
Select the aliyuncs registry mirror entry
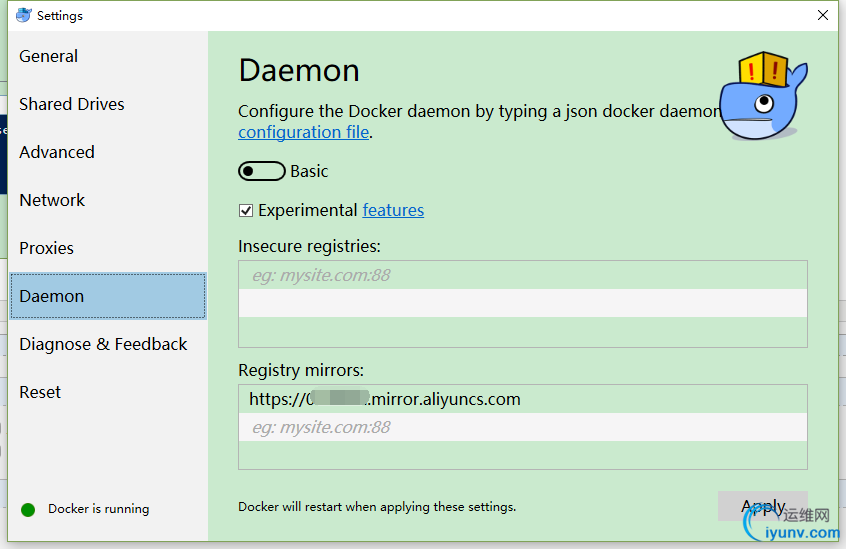(x=523, y=399)
